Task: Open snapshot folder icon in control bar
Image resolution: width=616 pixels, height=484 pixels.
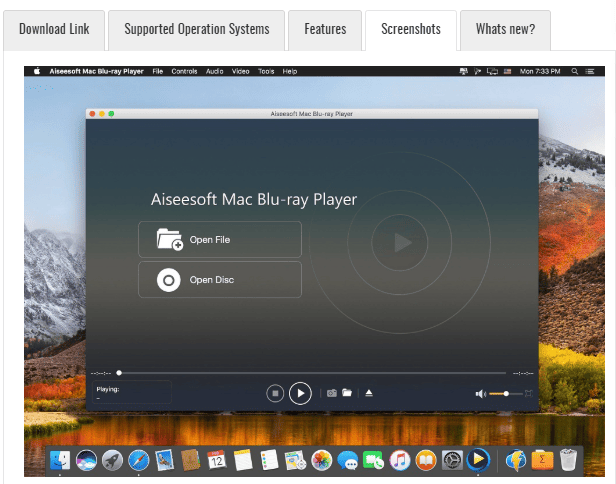Action: 347,392
